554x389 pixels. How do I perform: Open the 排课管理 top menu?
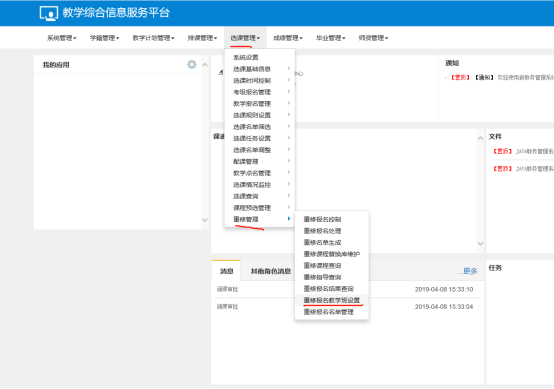pyautogui.click(x=202, y=38)
